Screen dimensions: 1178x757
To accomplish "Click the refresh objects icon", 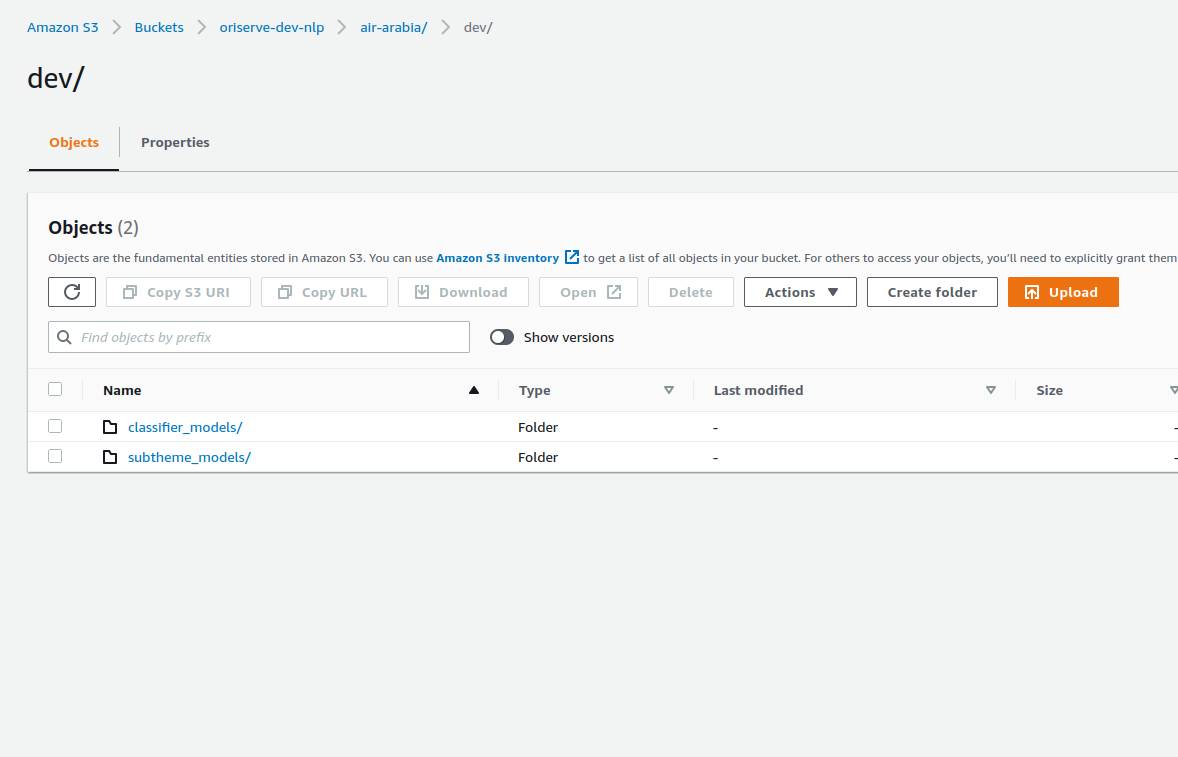I will click(71, 292).
